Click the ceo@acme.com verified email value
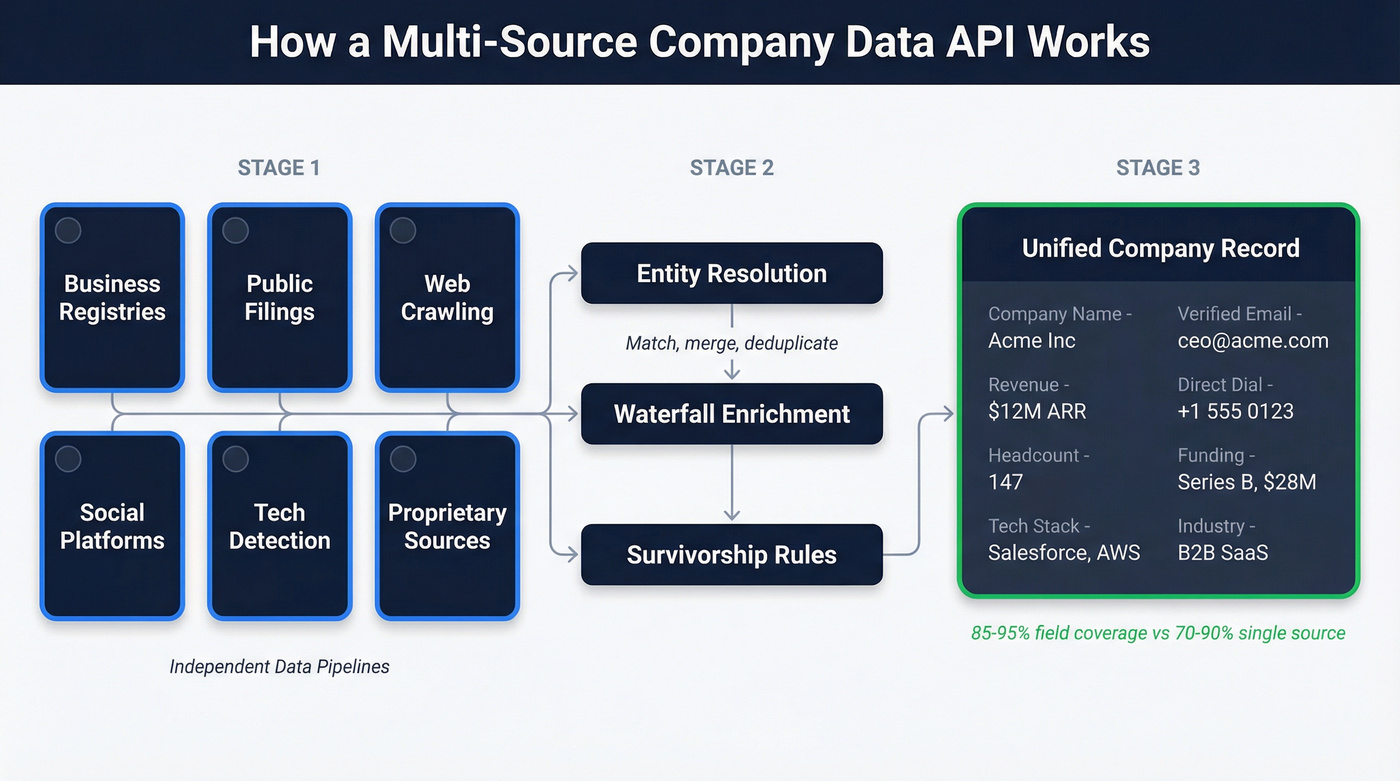The image size is (1400, 781). coord(1253,341)
